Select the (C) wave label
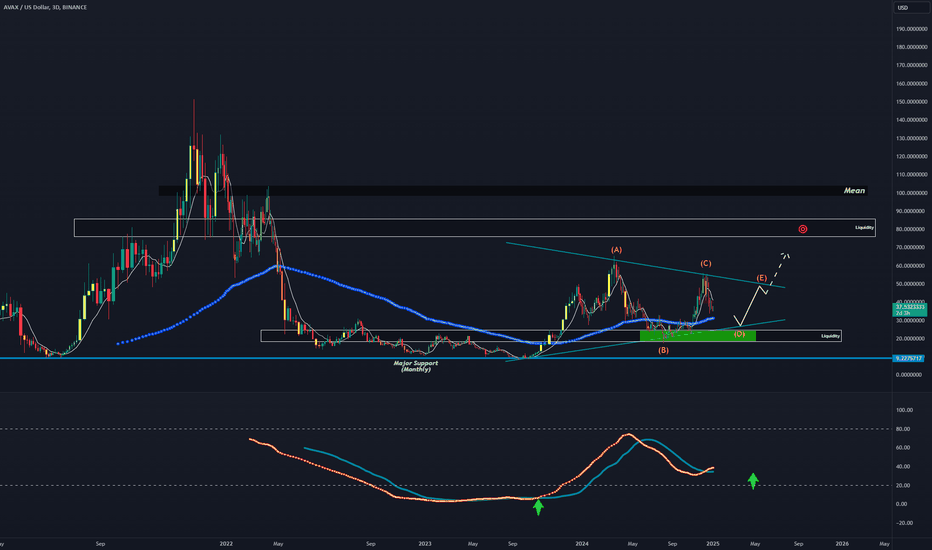 pyautogui.click(x=706, y=263)
